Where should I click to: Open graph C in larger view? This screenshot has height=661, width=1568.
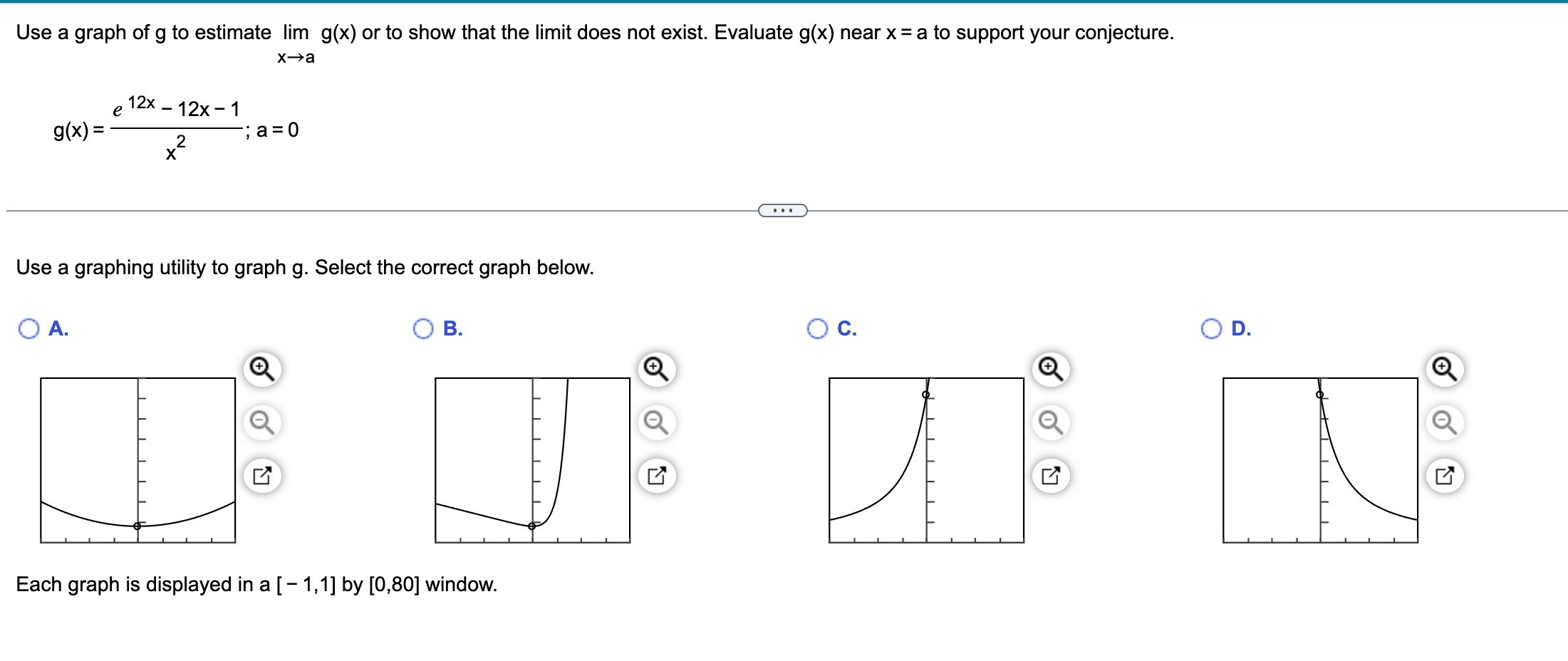1049,475
